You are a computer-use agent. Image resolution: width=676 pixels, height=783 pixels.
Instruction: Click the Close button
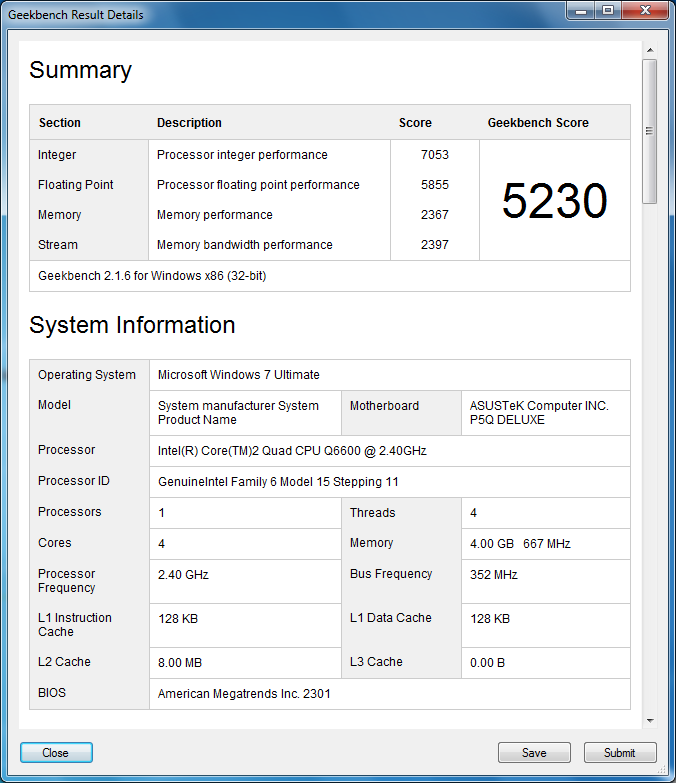tap(56, 753)
